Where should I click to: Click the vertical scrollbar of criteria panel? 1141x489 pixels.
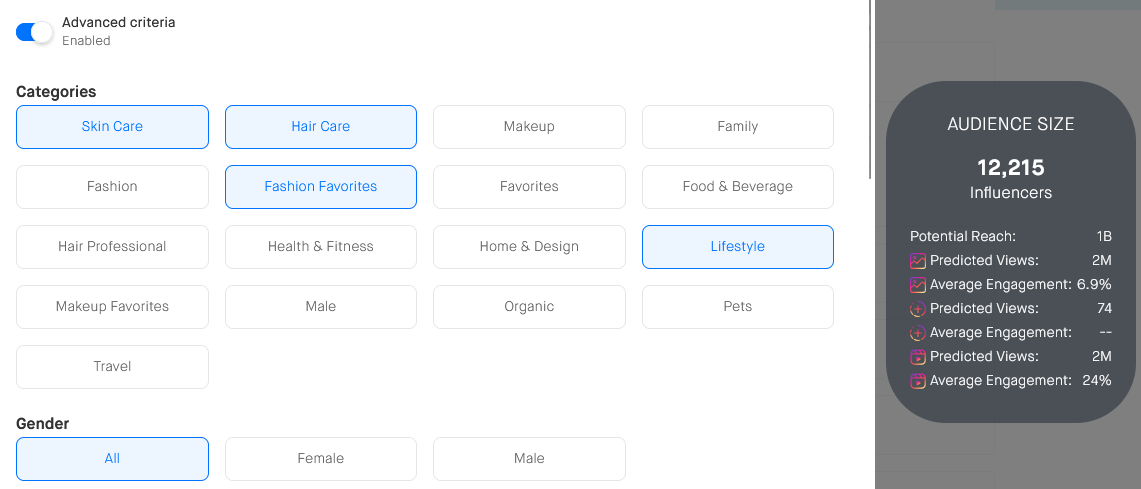pyautogui.click(x=871, y=90)
